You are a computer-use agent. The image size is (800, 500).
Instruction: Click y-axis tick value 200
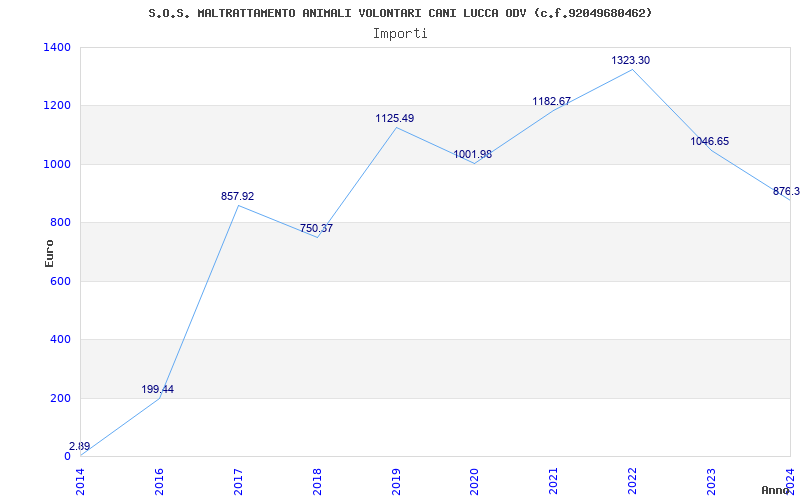(x=61, y=398)
